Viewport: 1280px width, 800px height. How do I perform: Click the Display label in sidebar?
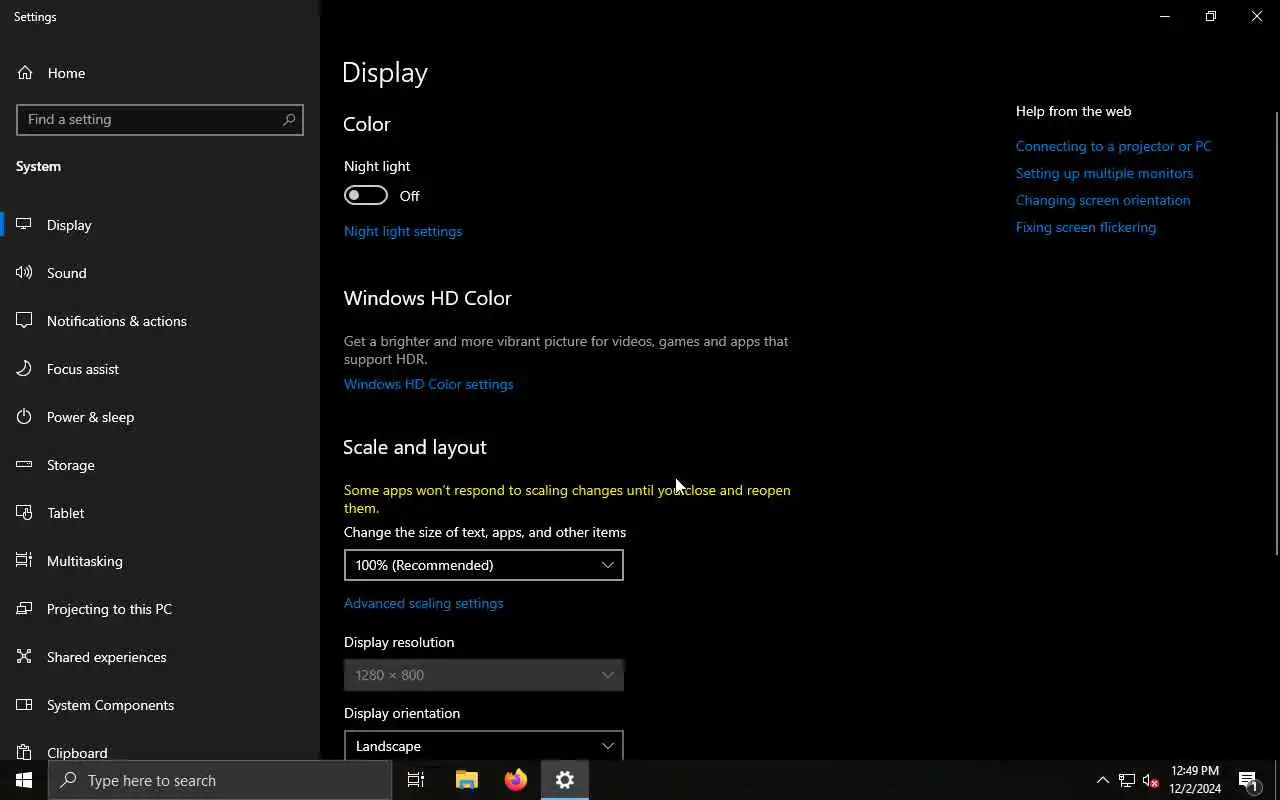pyautogui.click(x=69, y=225)
